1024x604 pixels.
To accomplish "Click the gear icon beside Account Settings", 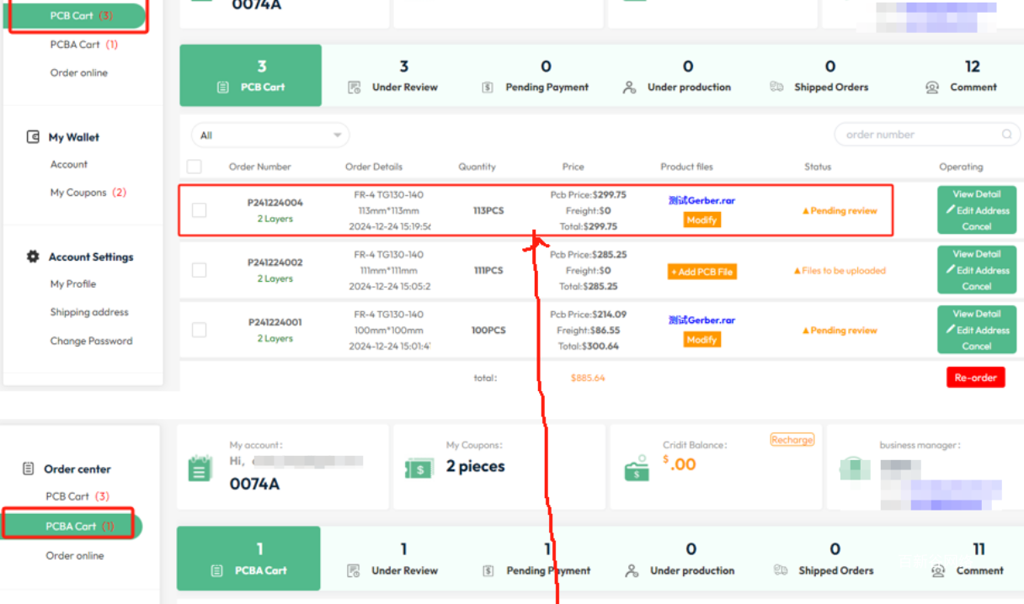I will [33, 257].
